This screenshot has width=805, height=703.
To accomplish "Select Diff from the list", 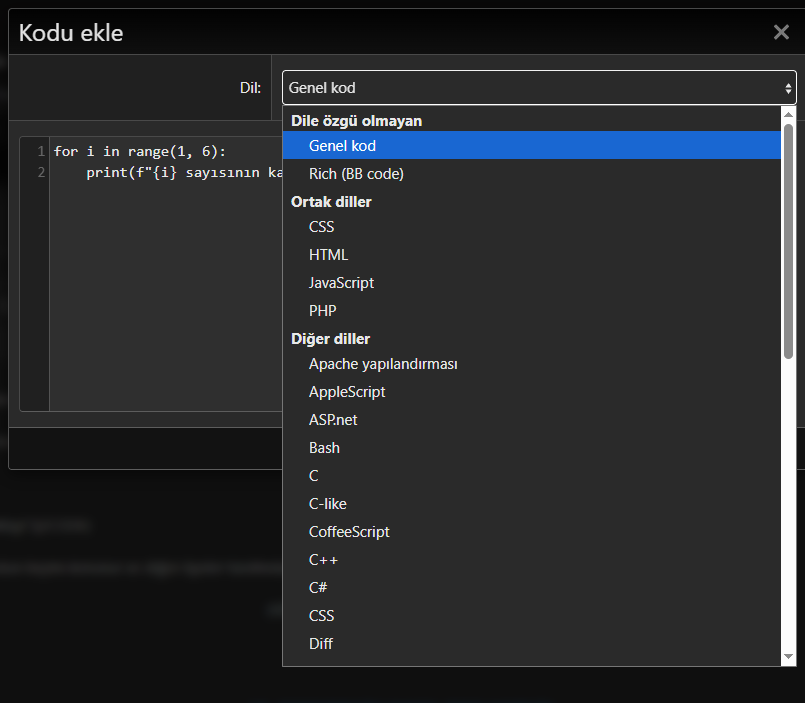I will [x=531, y=643].
